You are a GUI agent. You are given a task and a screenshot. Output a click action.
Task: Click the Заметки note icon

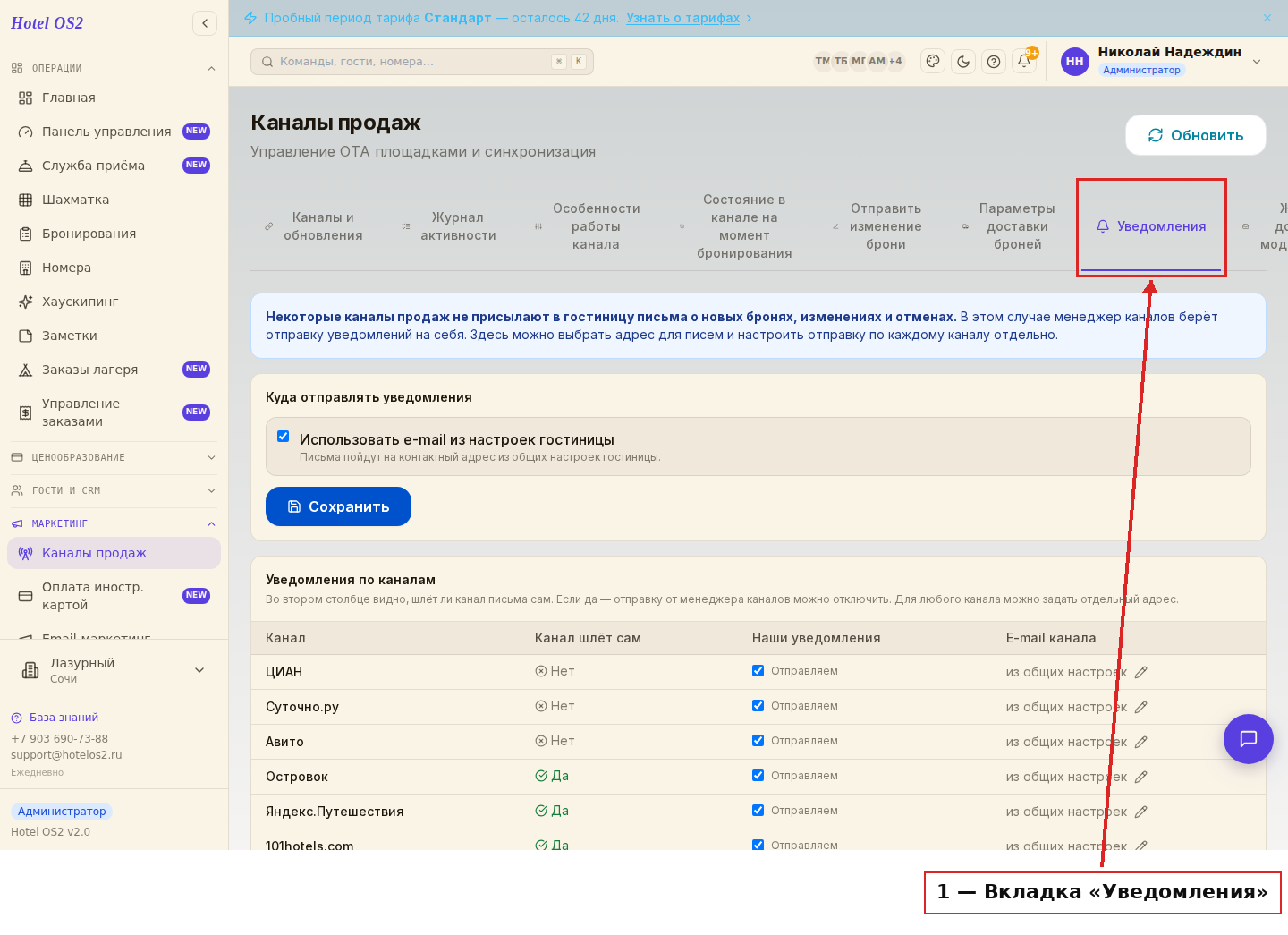click(25, 336)
